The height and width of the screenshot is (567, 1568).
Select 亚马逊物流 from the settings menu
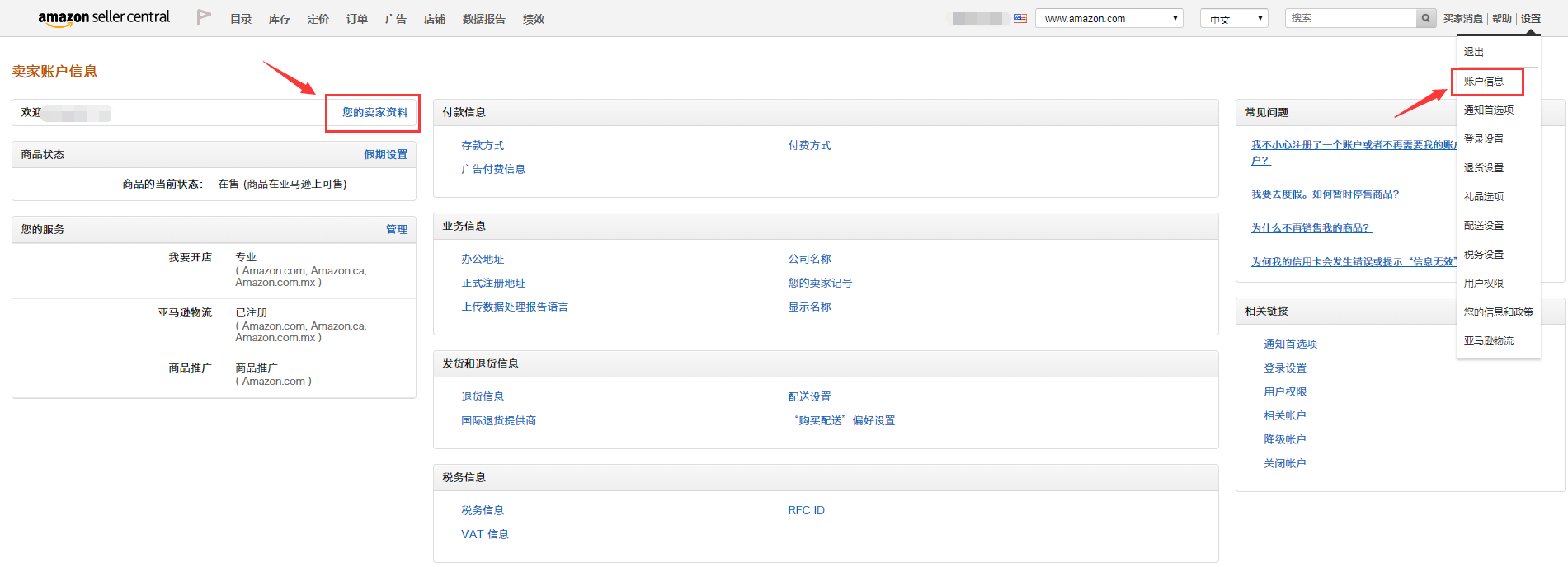pyautogui.click(x=1489, y=340)
